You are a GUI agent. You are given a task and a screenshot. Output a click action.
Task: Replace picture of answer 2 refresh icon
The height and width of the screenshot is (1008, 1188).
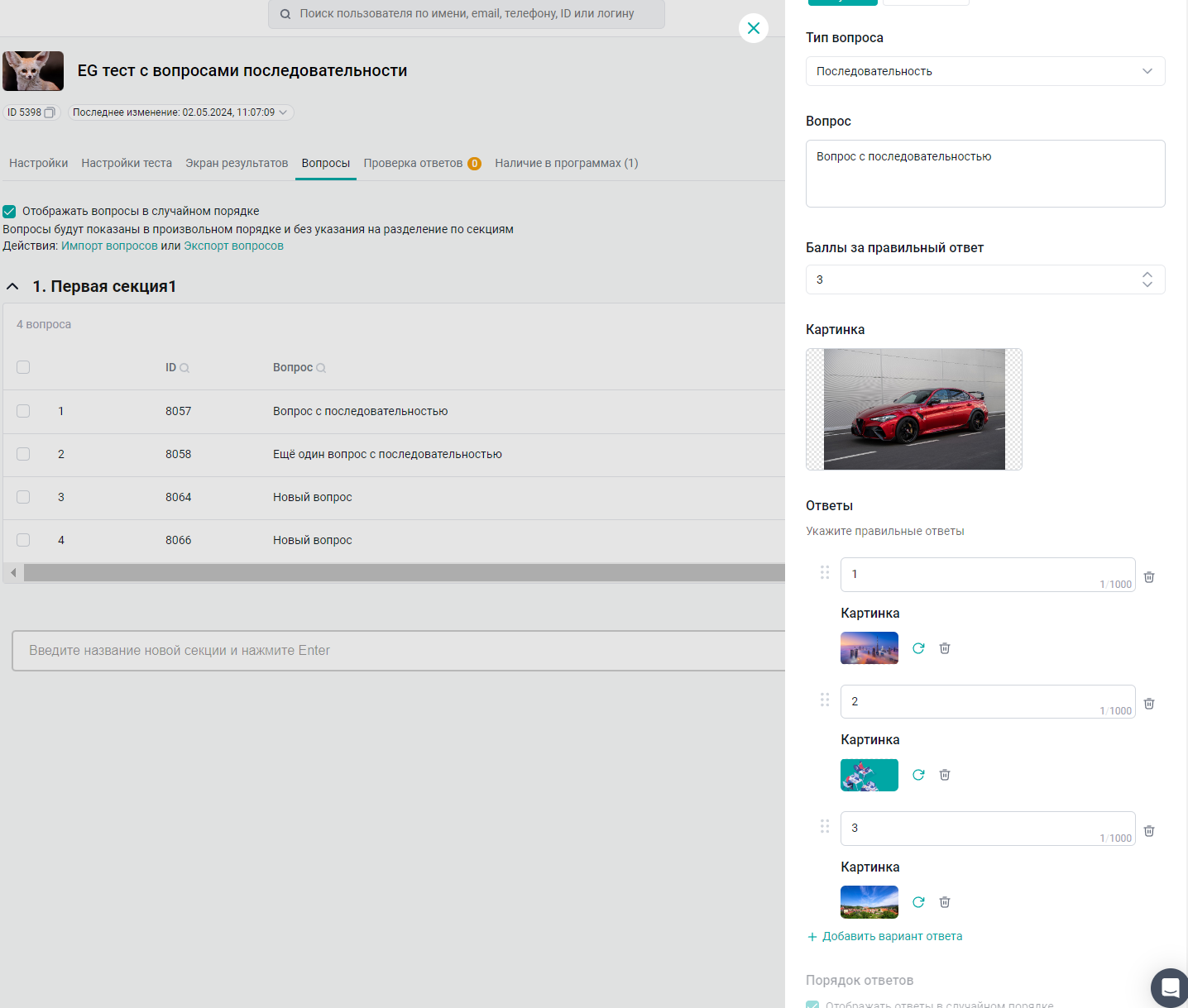tap(918, 775)
